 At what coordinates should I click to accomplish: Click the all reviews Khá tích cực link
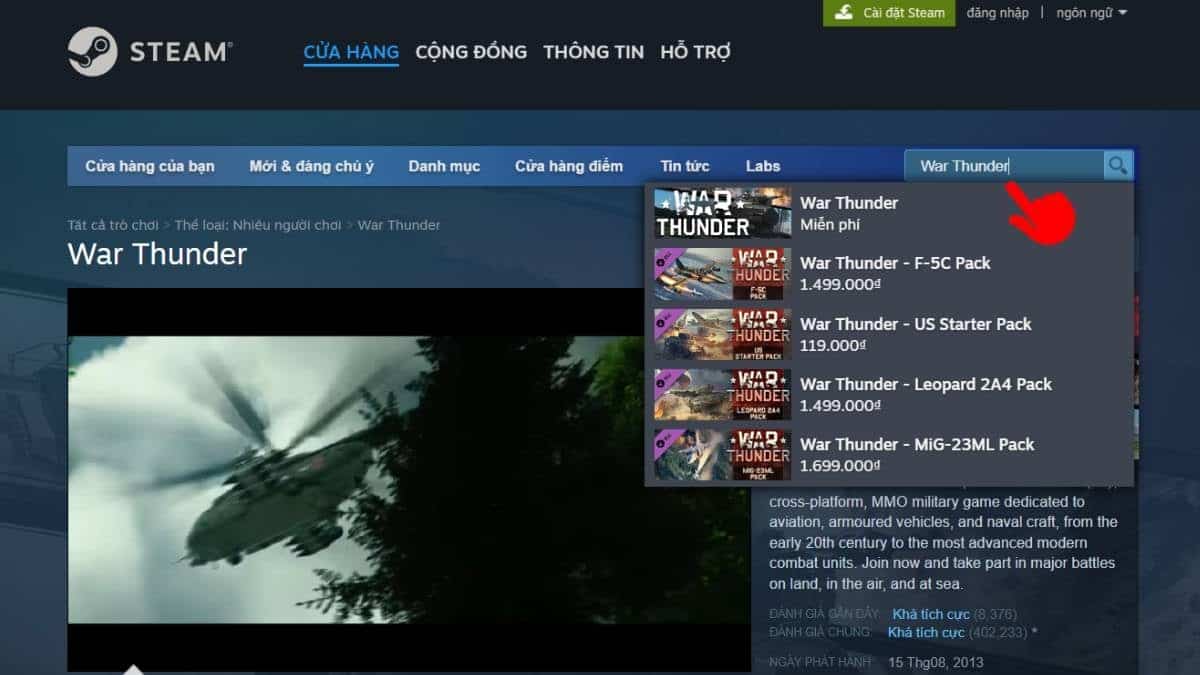(x=926, y=632)
